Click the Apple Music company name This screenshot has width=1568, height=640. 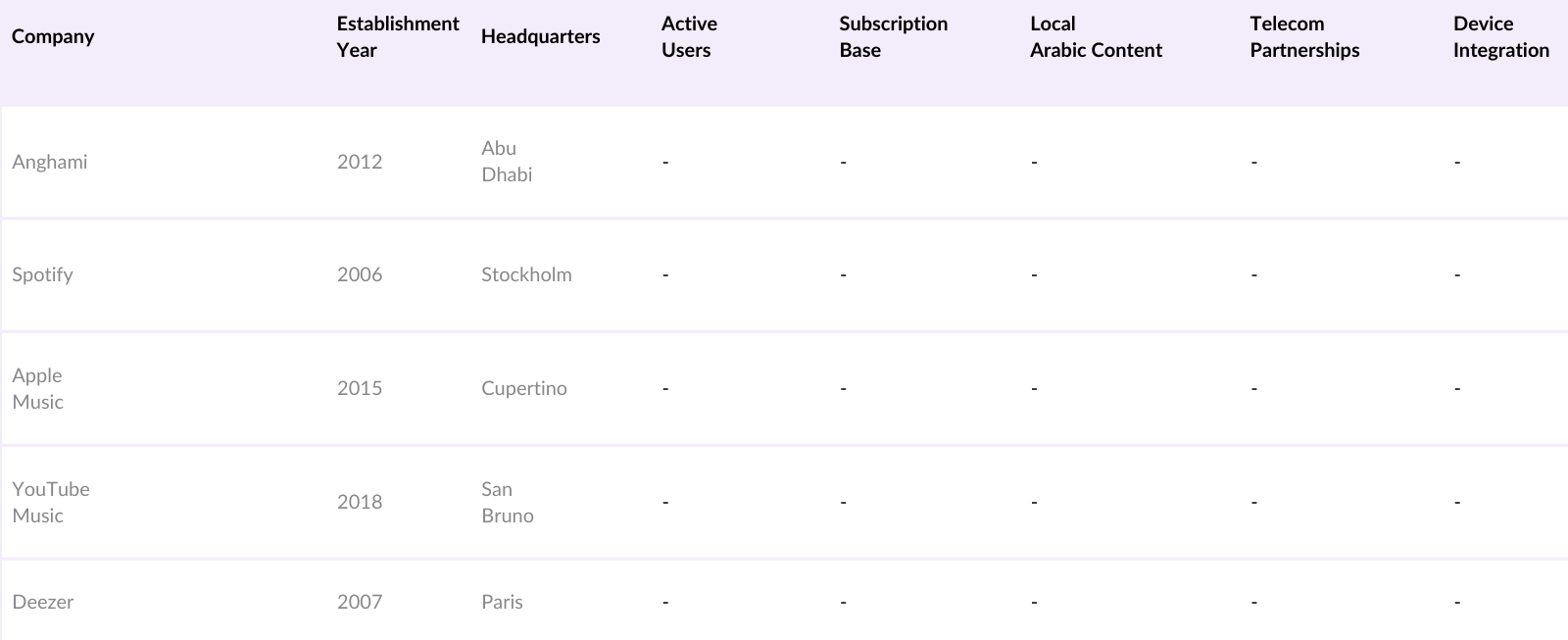[38, 388]
